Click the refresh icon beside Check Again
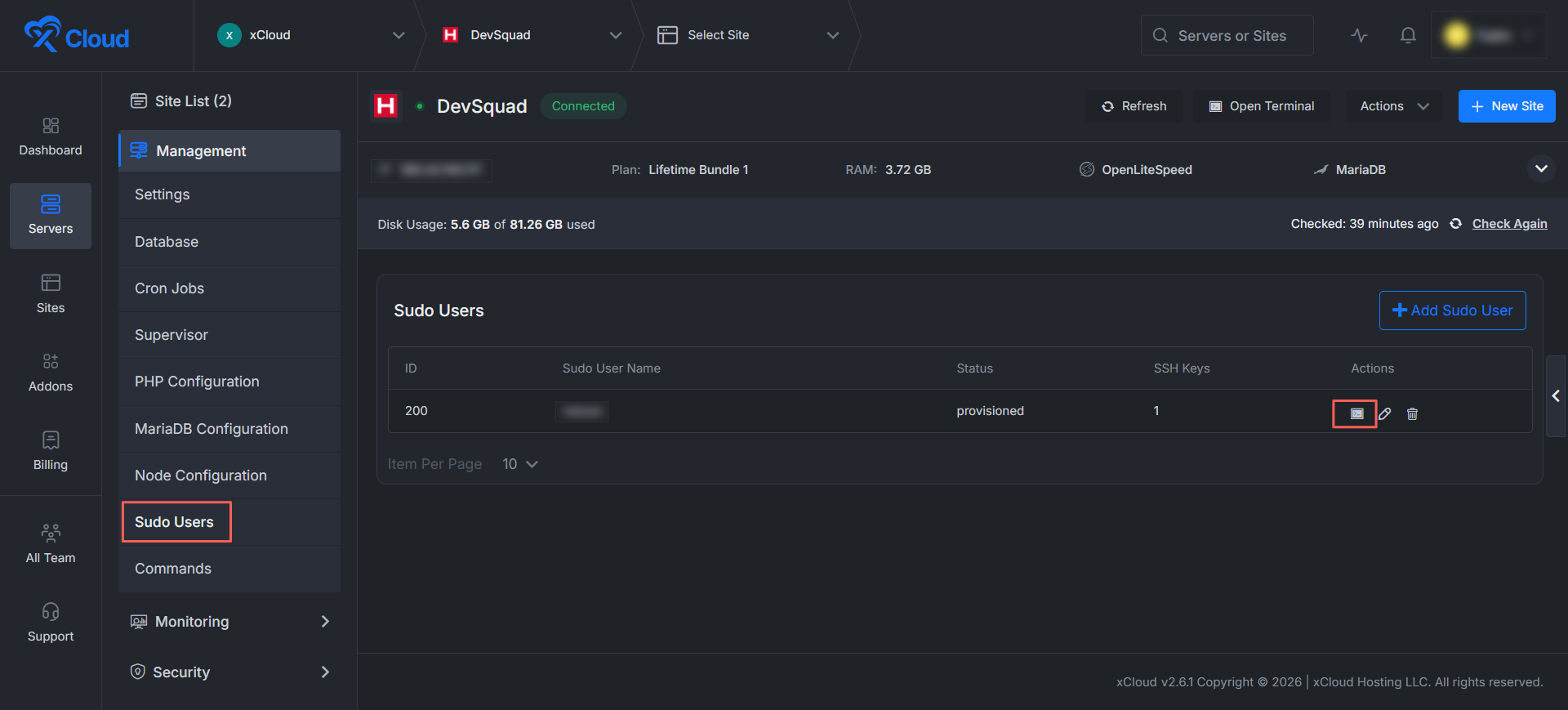The image size is (1568, 710). 1455,224
